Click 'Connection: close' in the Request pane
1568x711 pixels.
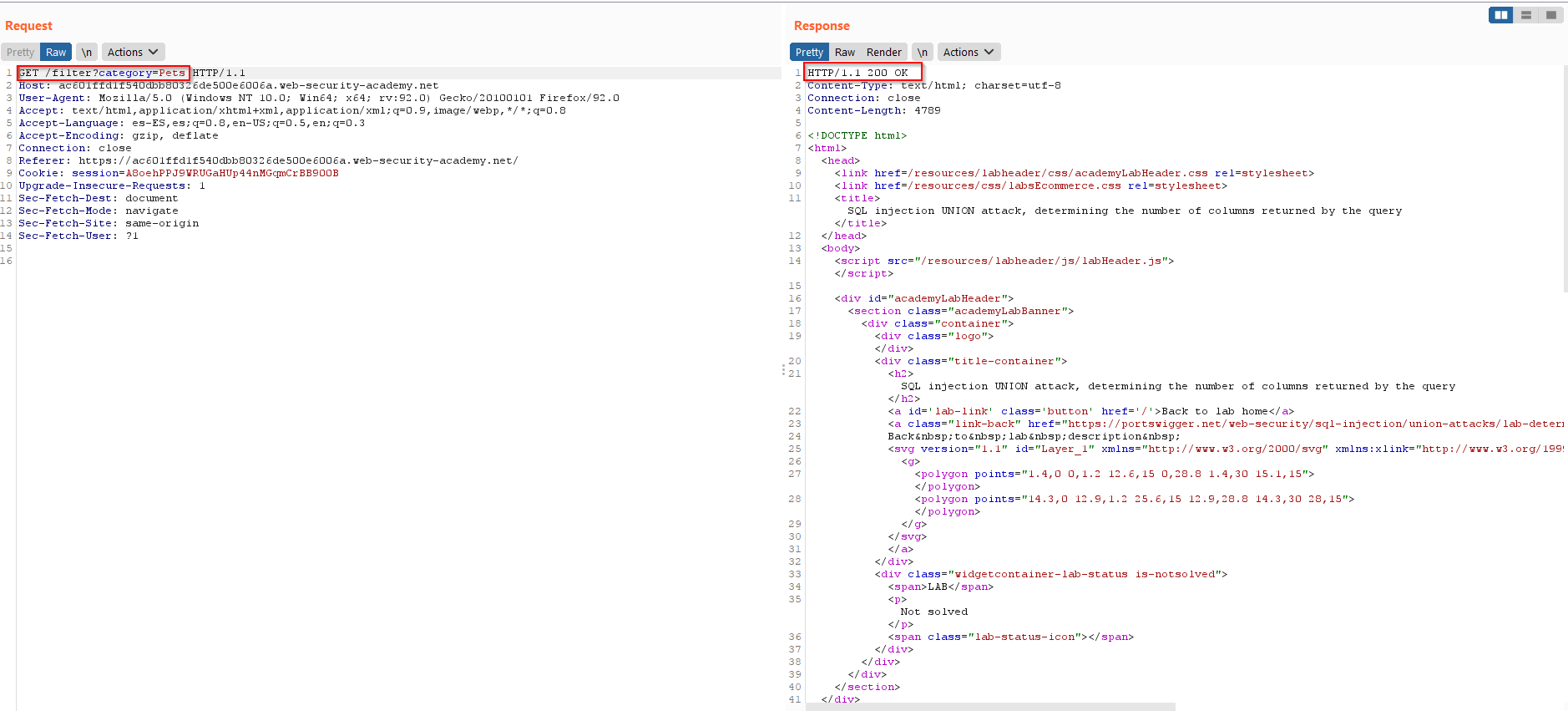pos(75,148)
